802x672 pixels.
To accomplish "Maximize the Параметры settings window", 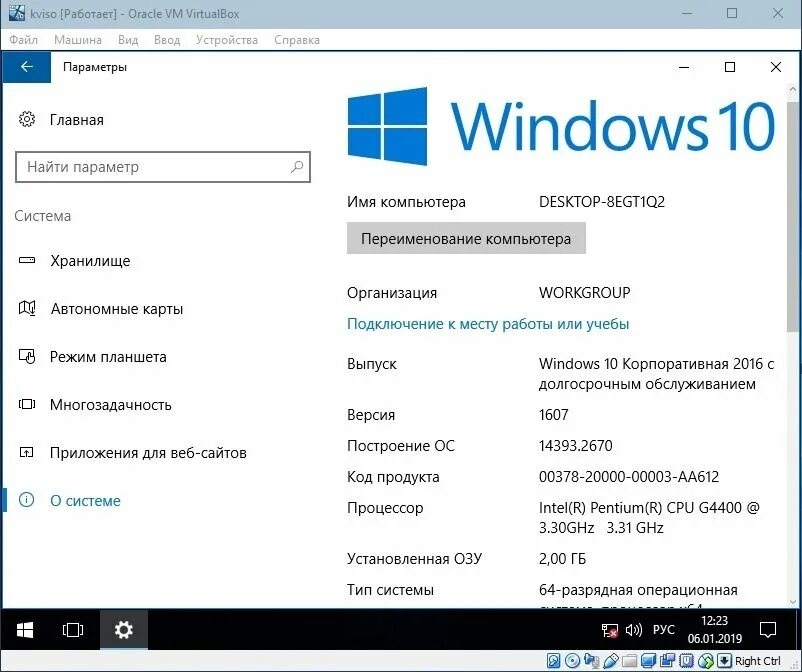I will point(730,67).
